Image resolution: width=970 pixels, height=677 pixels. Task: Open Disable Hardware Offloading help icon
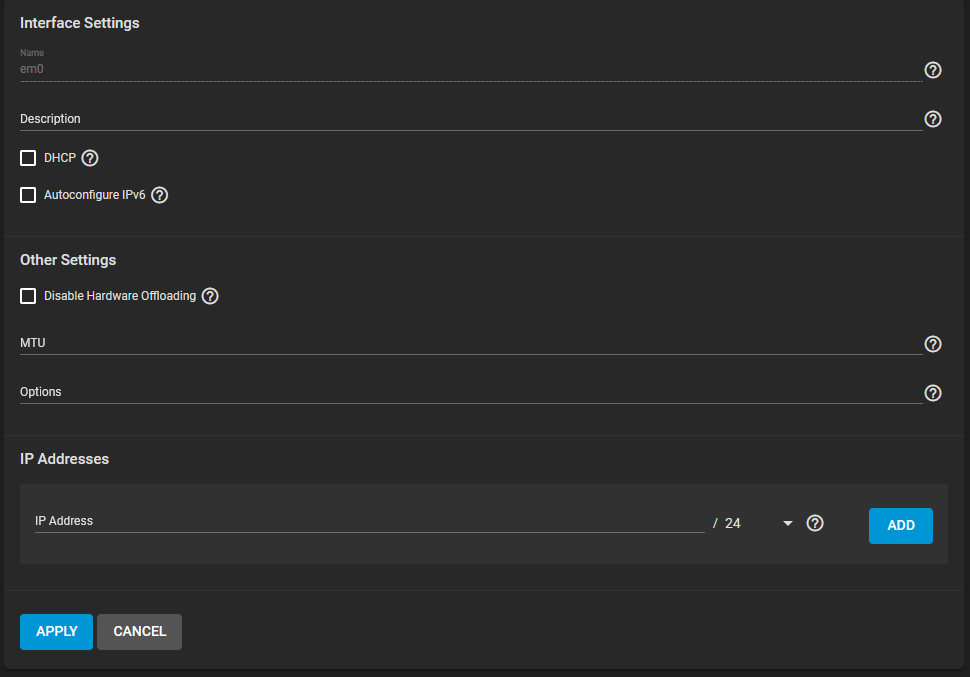coord(210,296)
